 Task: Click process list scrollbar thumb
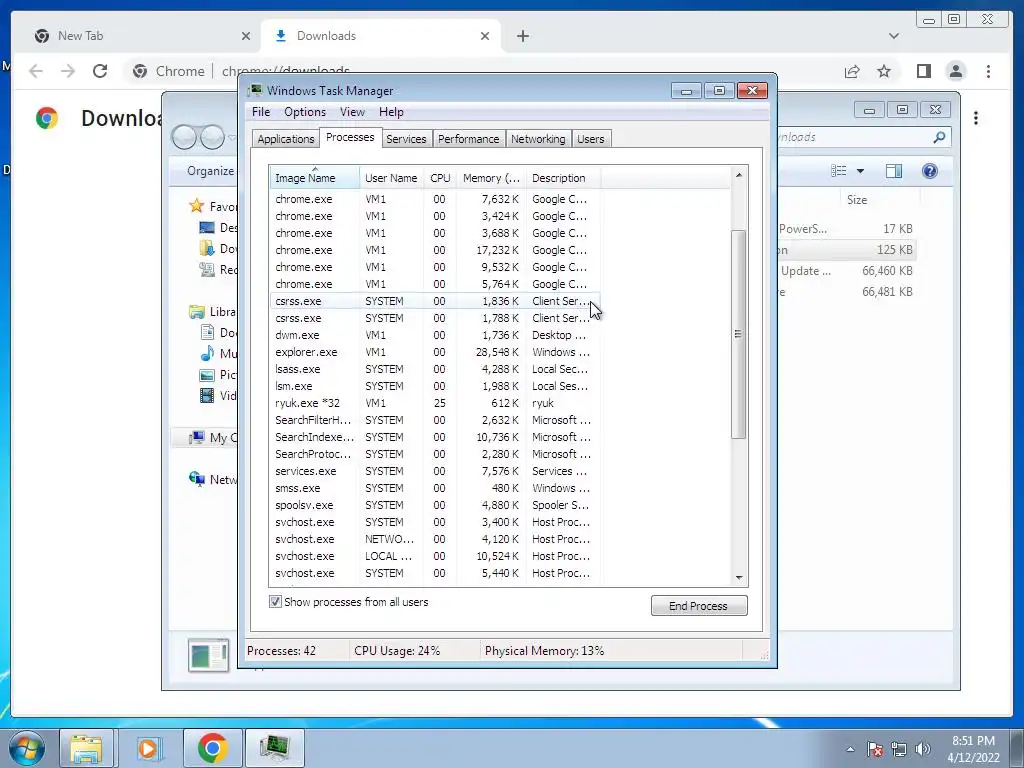point(739,334)
